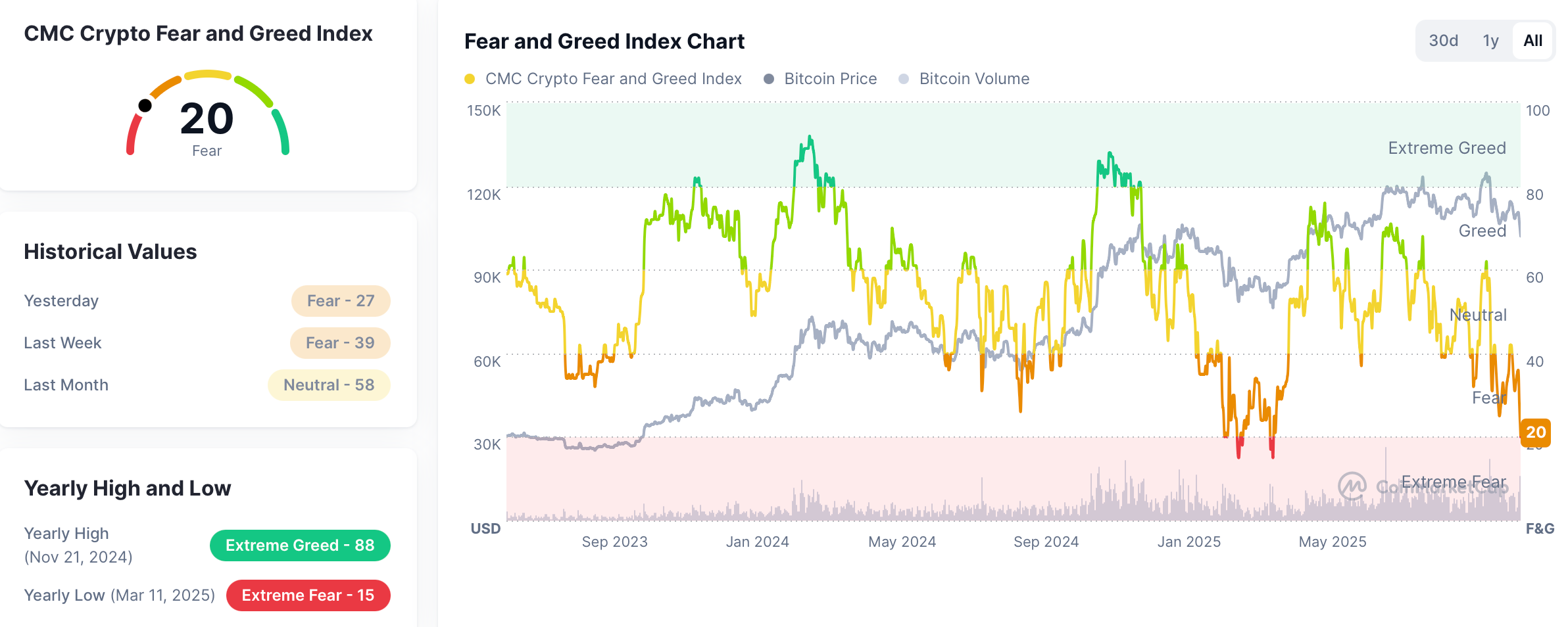Switch to the 30d time range tab
The width and height of the screenshot is (1568, 627).
click(x=1444, y=40)
